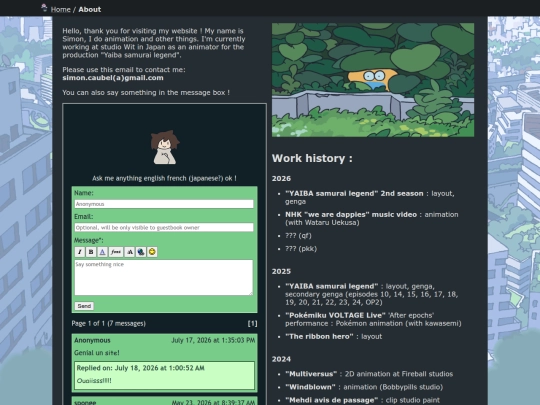
Task: Click the '"Windblown"' entry
Action: coord(310,387)
